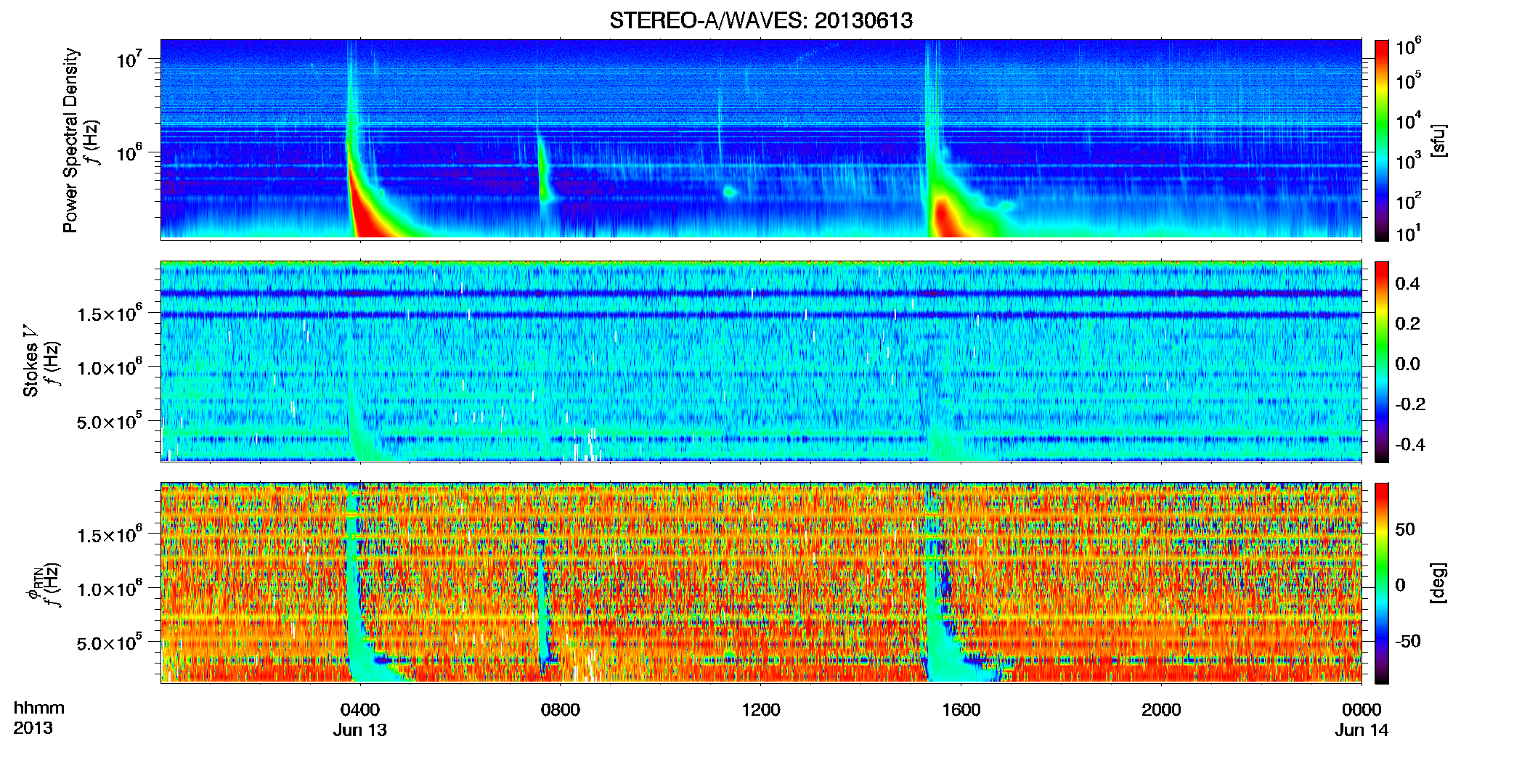Viewport: 1522px width, 784px height.
Task: Select the 1200 time tick label
Action: coord(761,709)
